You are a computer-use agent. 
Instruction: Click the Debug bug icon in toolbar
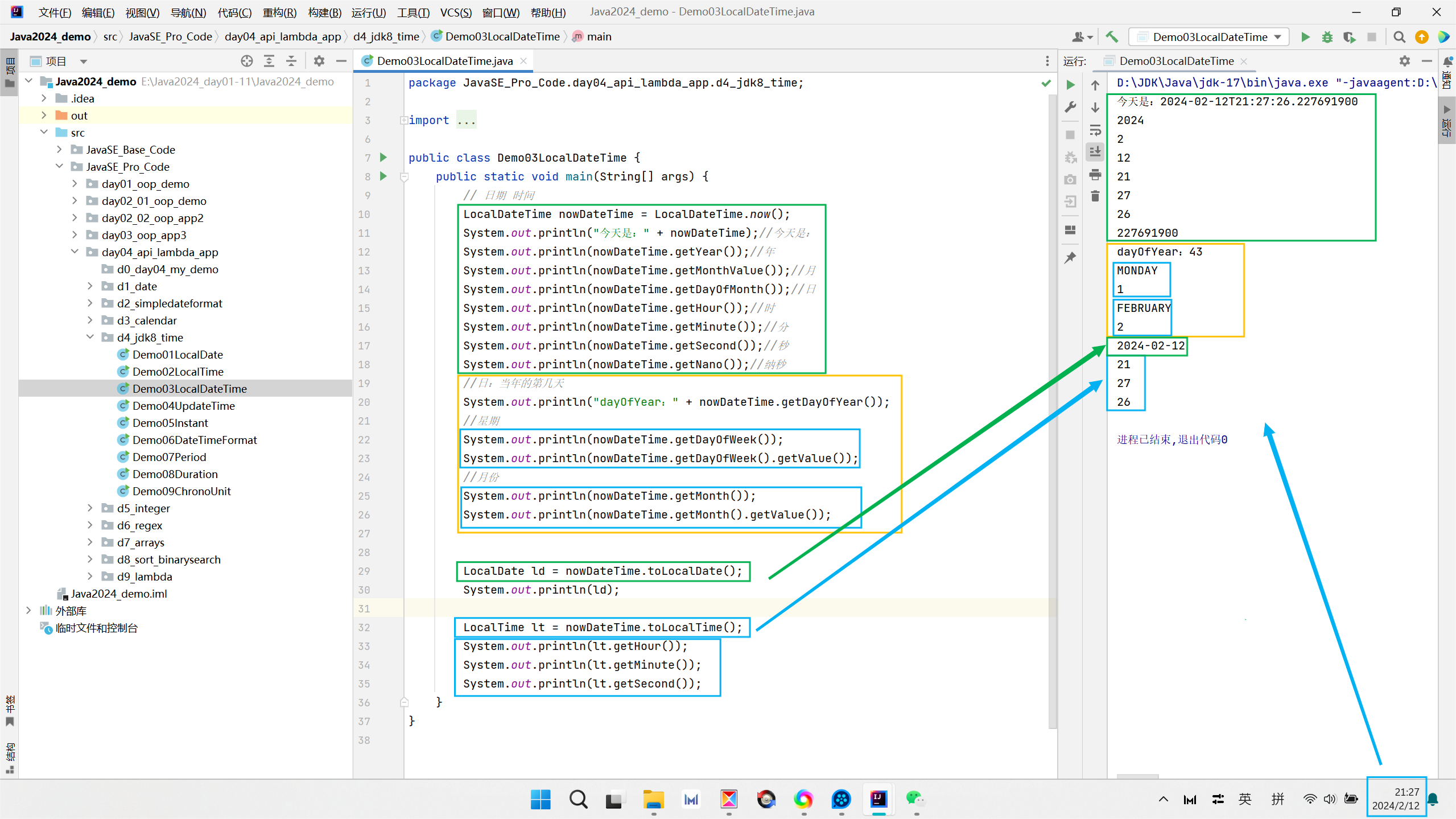coord(1327,37)
